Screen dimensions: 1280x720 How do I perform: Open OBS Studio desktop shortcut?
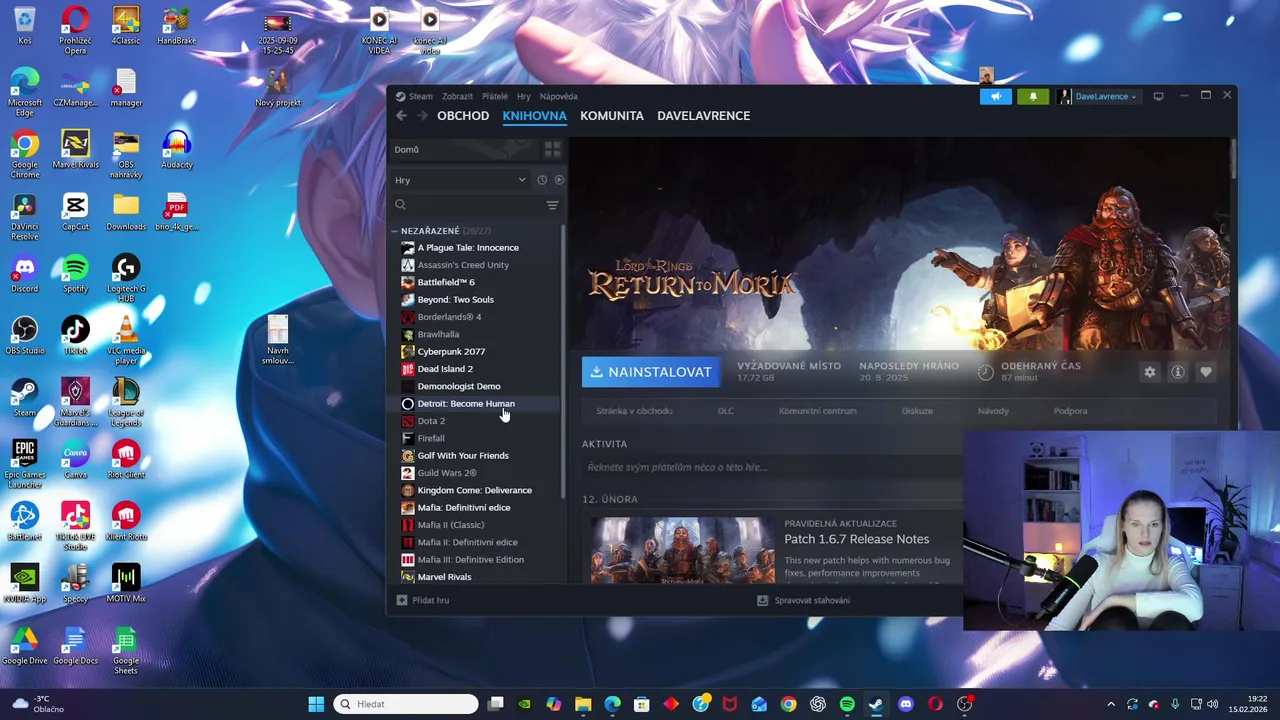[x=24, y=336]
